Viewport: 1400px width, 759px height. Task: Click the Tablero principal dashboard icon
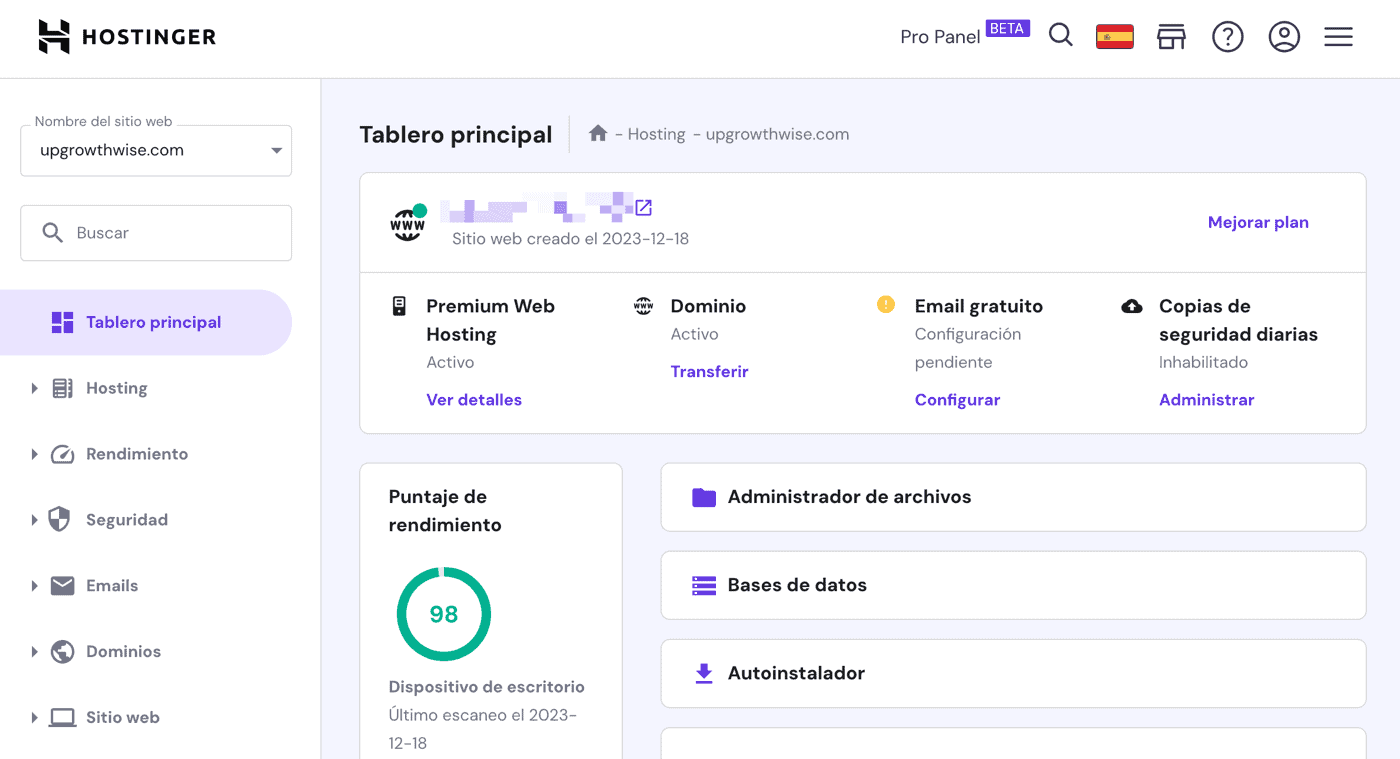(x=62, y=322)
